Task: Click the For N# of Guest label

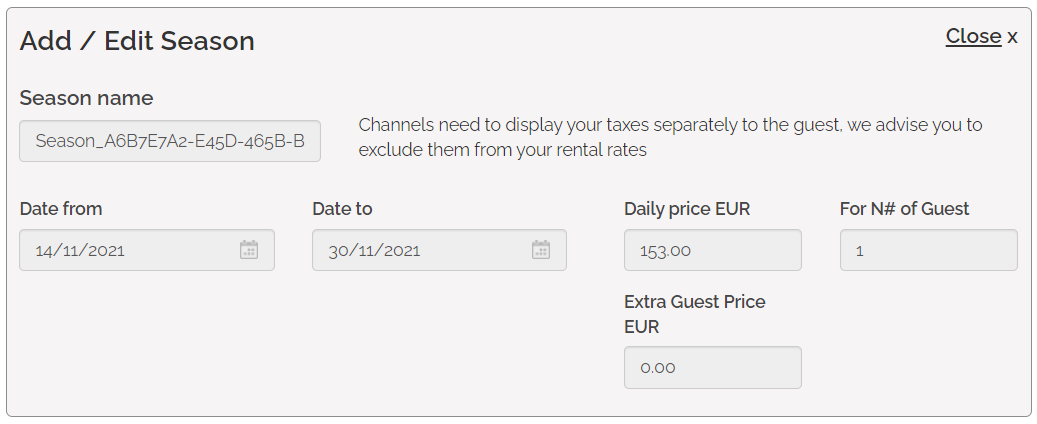Action: [x=904, y=209]
